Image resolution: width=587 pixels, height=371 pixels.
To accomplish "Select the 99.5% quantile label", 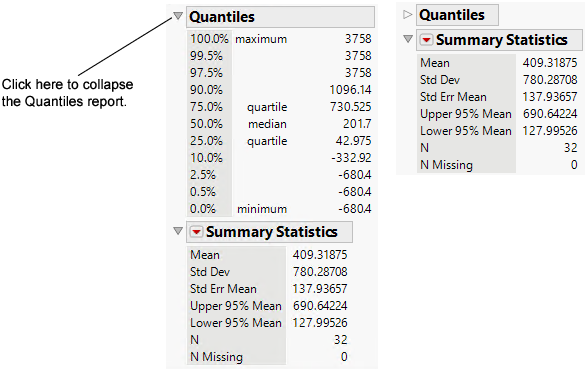I will (x=206, y=56).
